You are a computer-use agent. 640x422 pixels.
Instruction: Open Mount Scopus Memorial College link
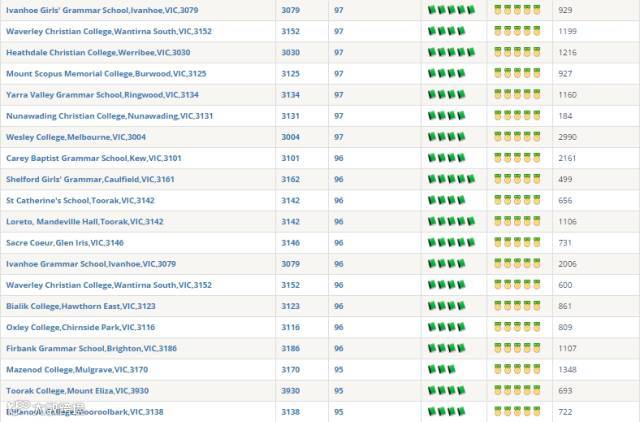pyautogui.click(x=106, y=74)
